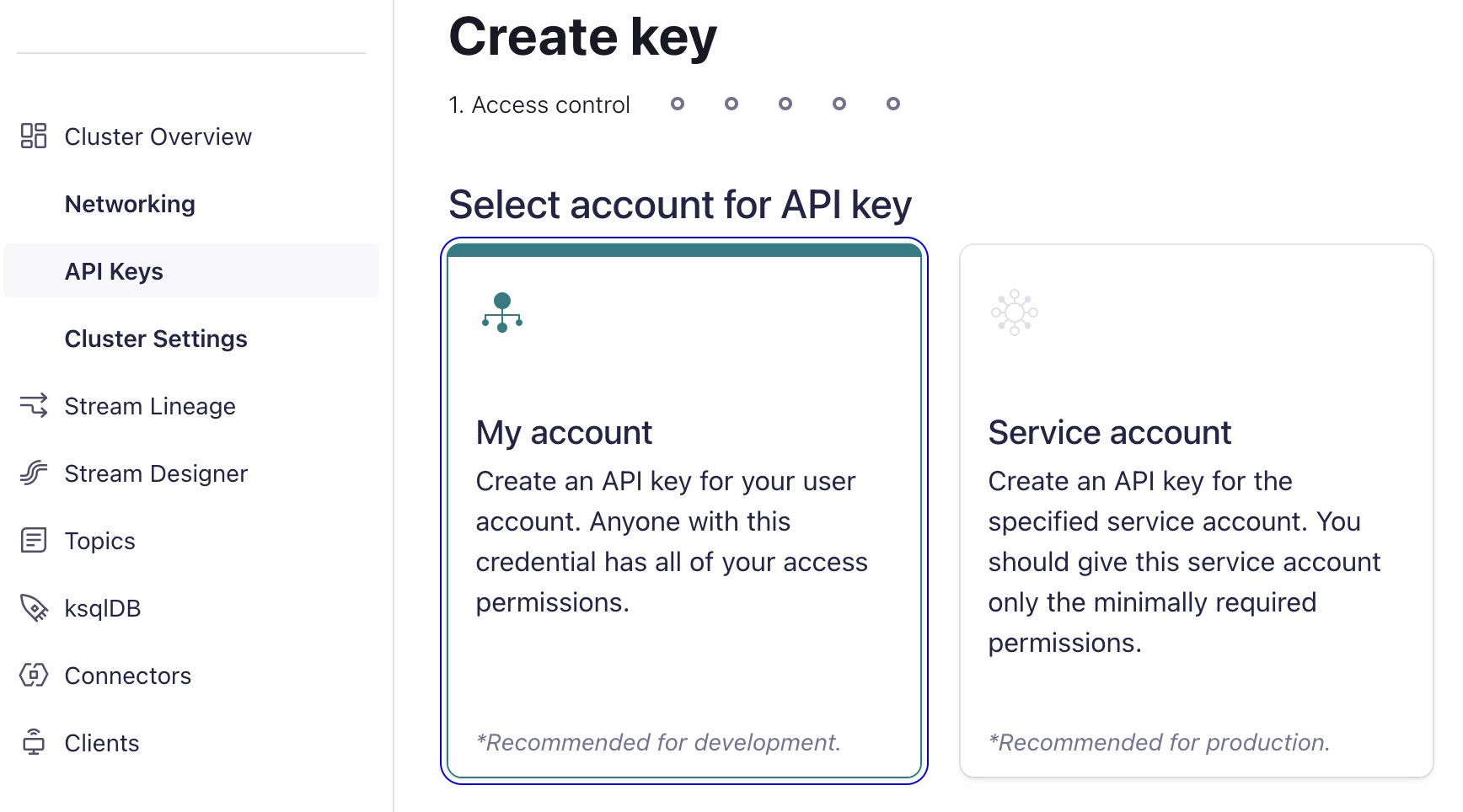Click the gray network icon on Service account card
The width and height of the screenshot is (1463, 812).
click(1015, 313)
